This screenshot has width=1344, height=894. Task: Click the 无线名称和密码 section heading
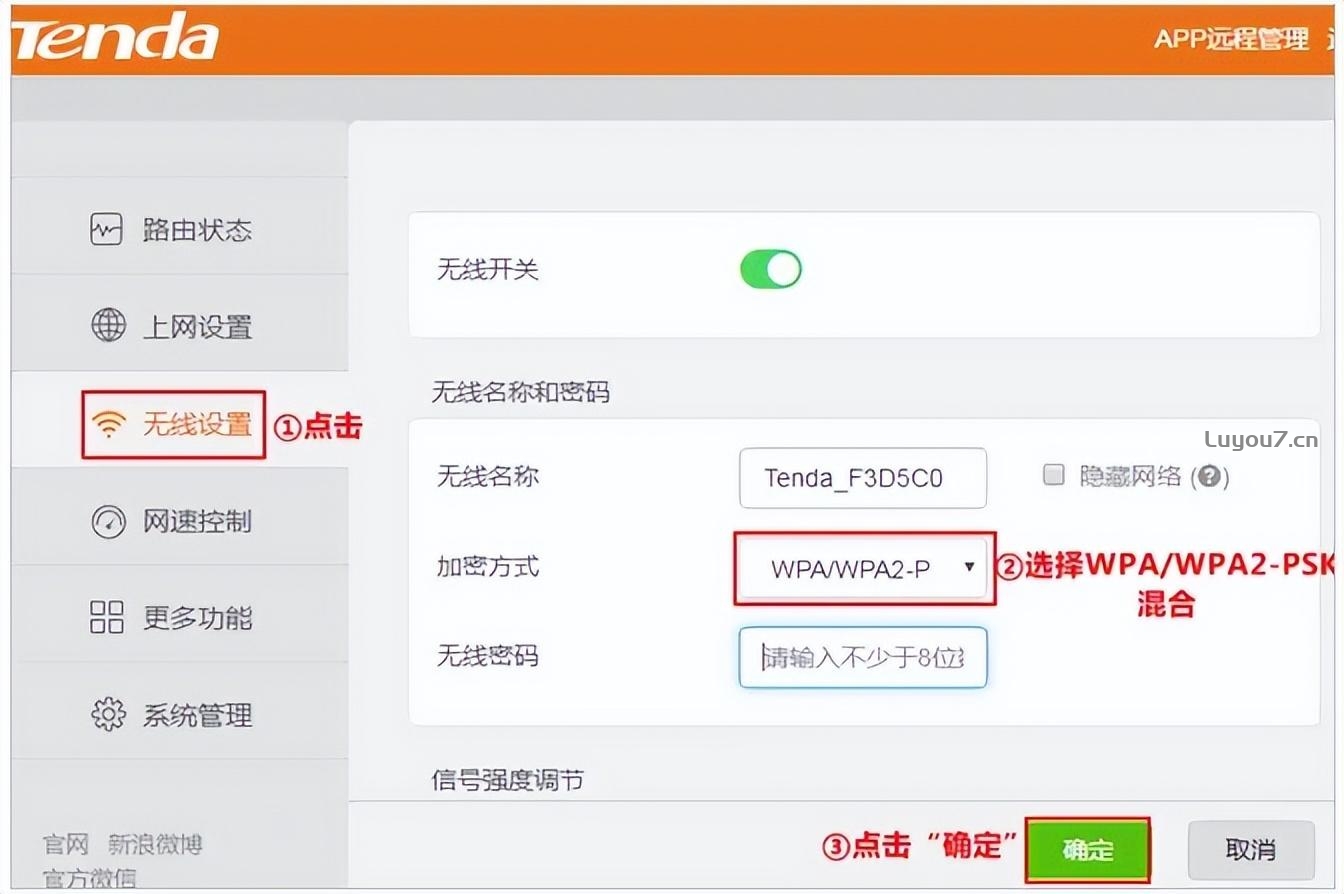point(520,392)
